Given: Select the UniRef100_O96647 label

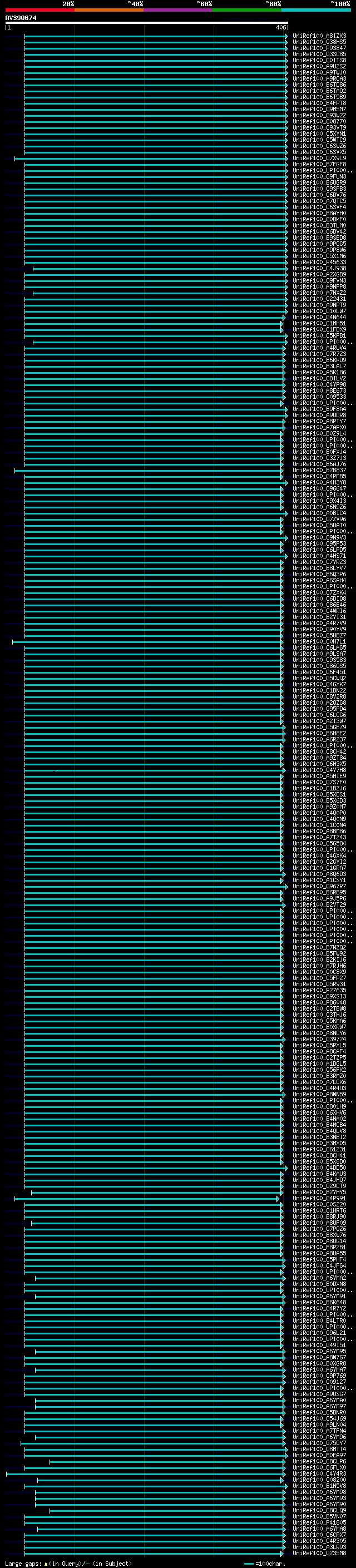Looking at the screenshot, I should click(319, 489).
